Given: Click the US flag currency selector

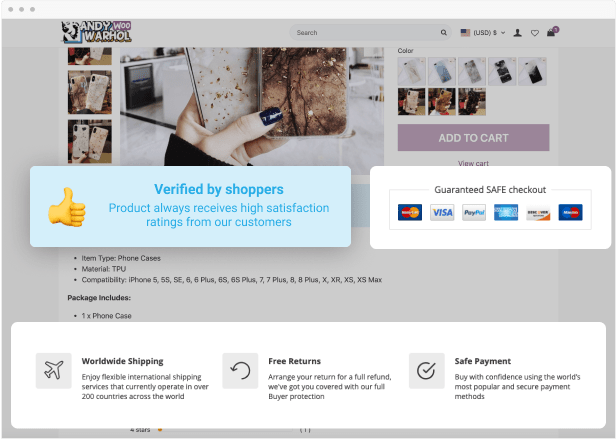Looking at the screenshot, I should click(x=465, y=33).
